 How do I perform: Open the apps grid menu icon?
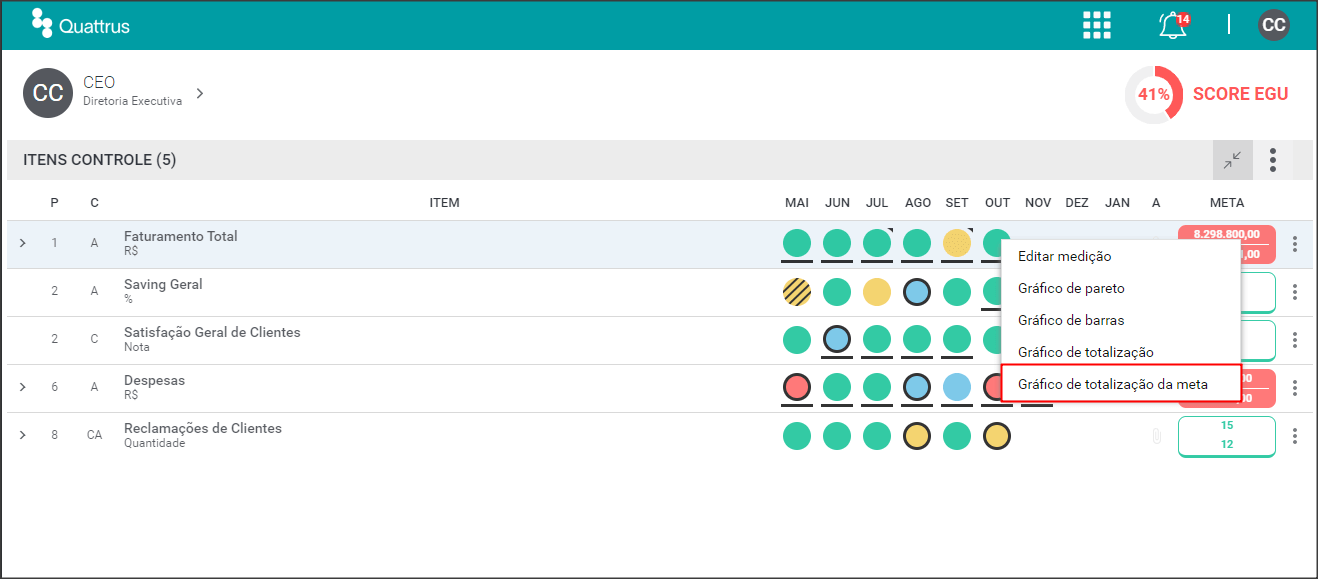(1097, 25)
